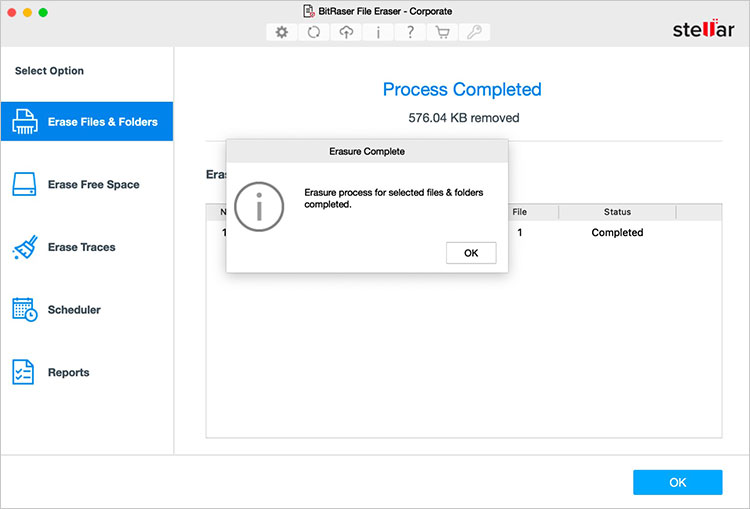
Task: Click the yellow minimize window button
Action: pyautogui.click(x=27, y=12)
